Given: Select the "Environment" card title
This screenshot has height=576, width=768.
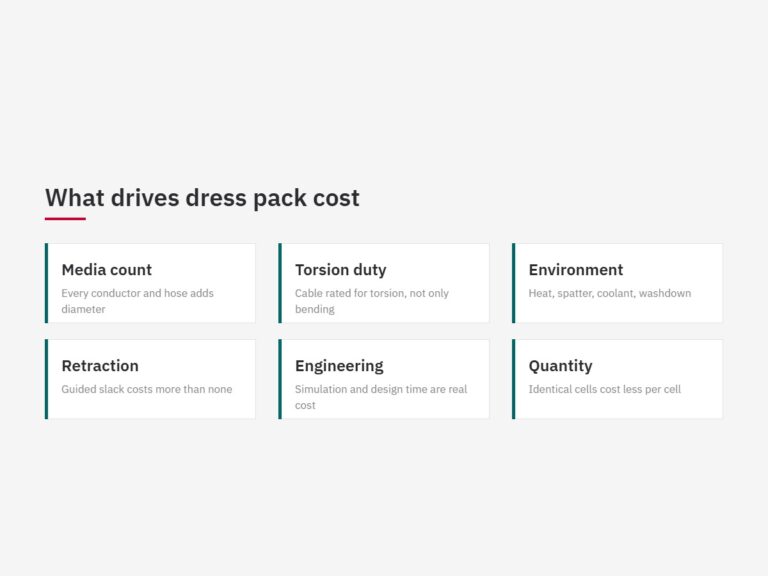Looking at the screenshot, I should [x=576, y=270].
